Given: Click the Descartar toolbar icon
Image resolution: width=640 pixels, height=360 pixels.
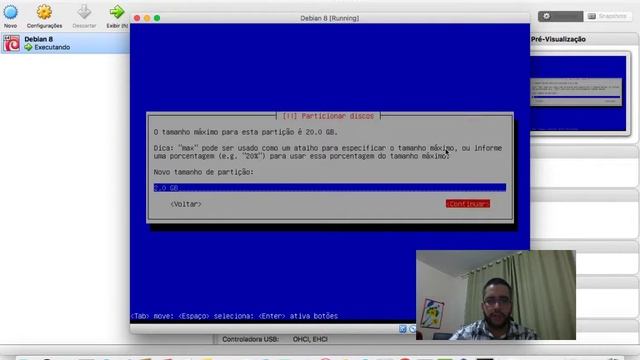Looking at the screenshot, I should coord(84,13).
